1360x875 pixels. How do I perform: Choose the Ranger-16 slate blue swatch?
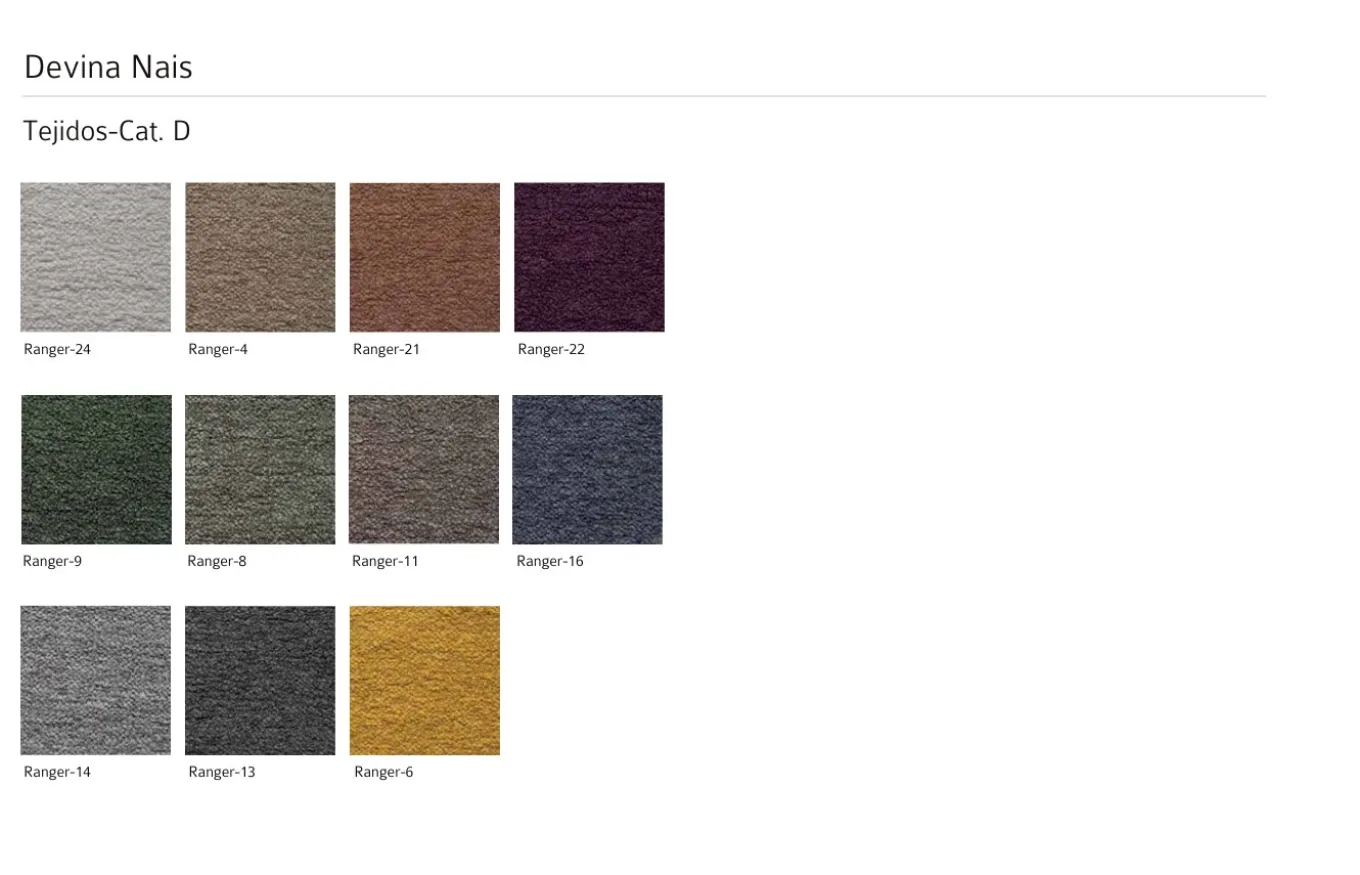[587, 469]
